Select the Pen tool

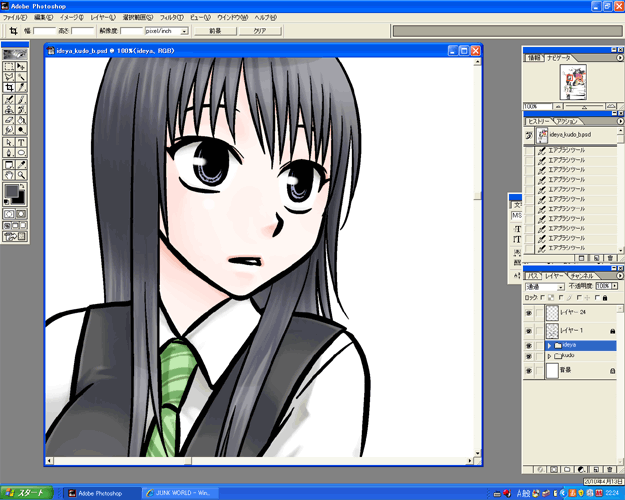click(9, 153)
